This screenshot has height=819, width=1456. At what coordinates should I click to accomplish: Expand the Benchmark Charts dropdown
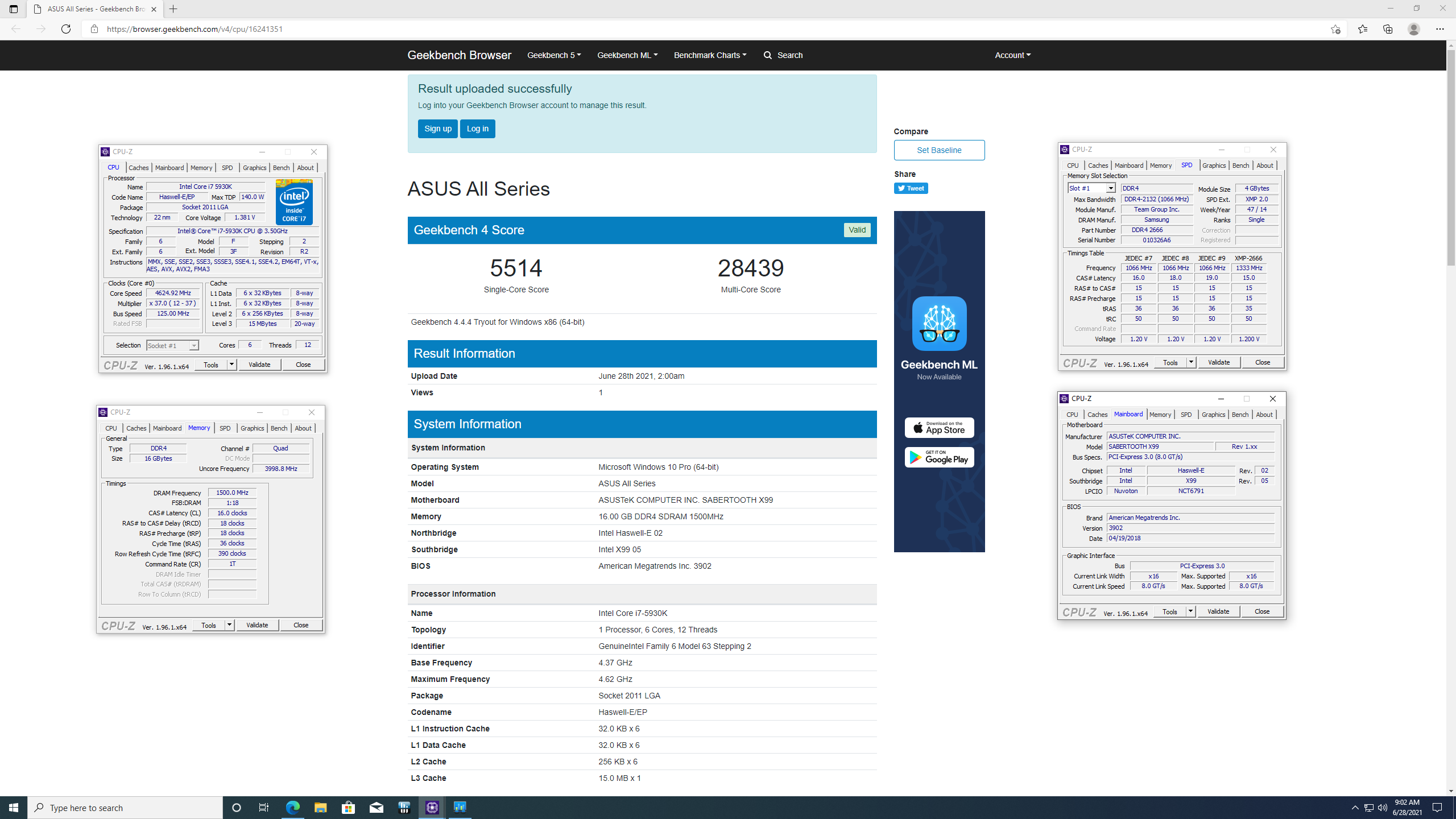point(710,55)
